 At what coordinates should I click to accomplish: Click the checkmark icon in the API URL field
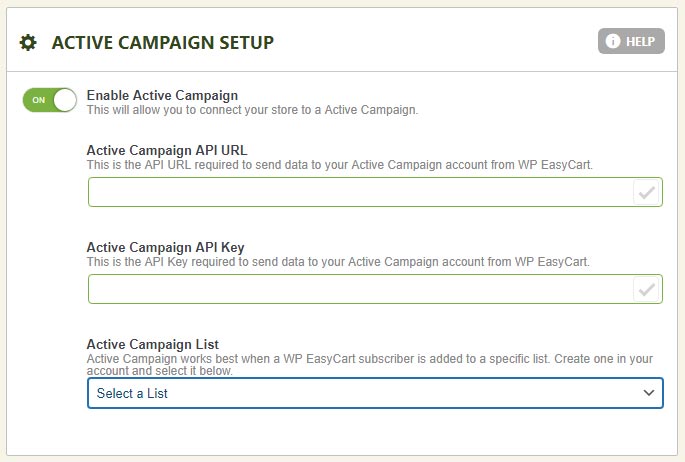[x=647, y=192]
